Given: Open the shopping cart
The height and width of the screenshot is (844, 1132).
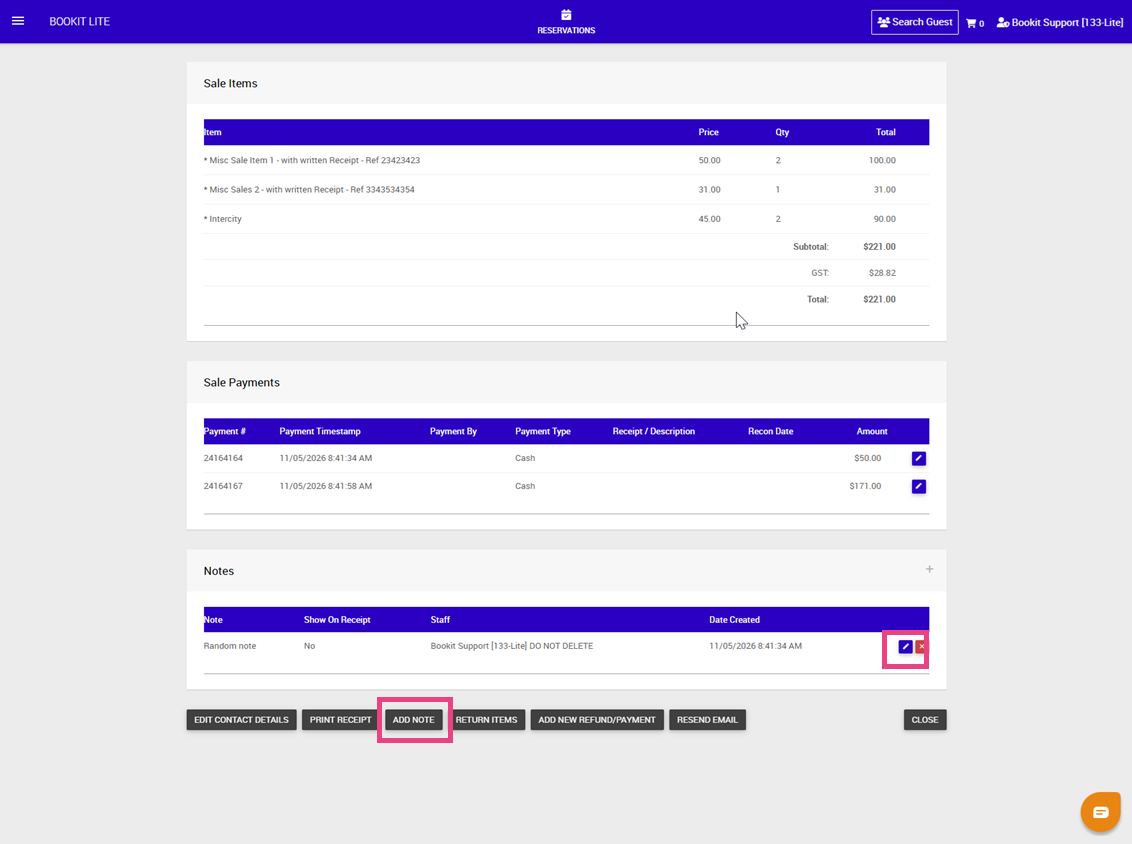Looking at the screenshot, I should 975,23.
